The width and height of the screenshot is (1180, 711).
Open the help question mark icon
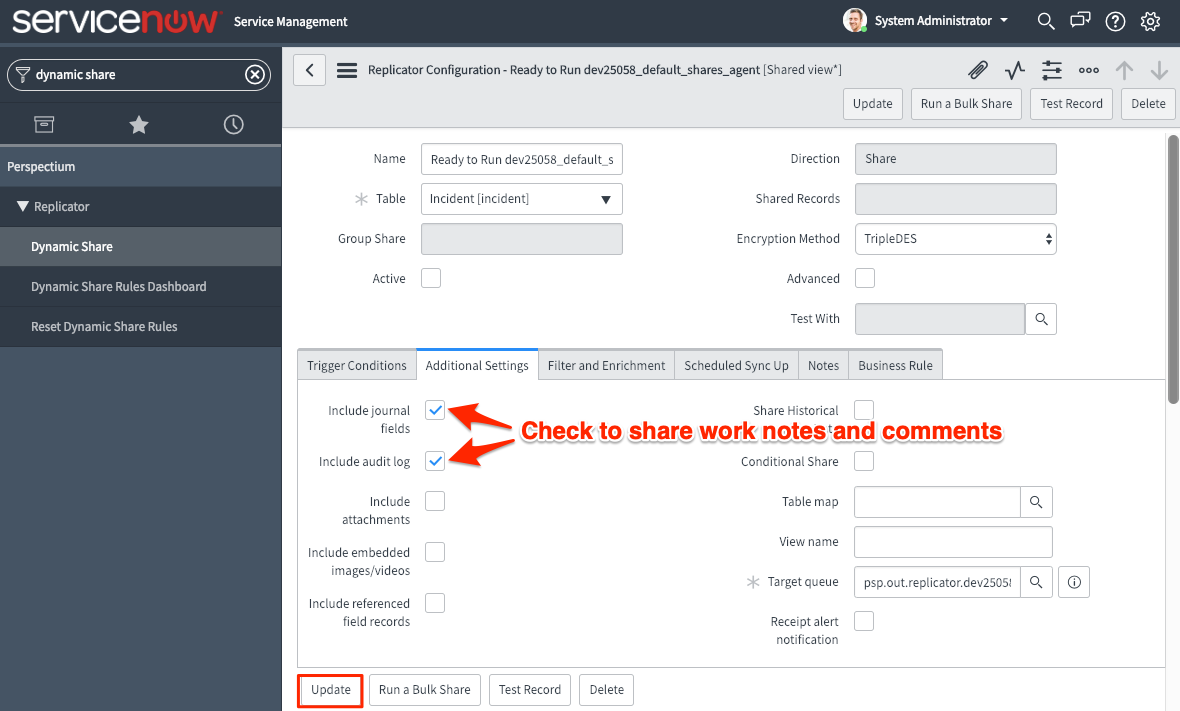[x=1115, y=21]
